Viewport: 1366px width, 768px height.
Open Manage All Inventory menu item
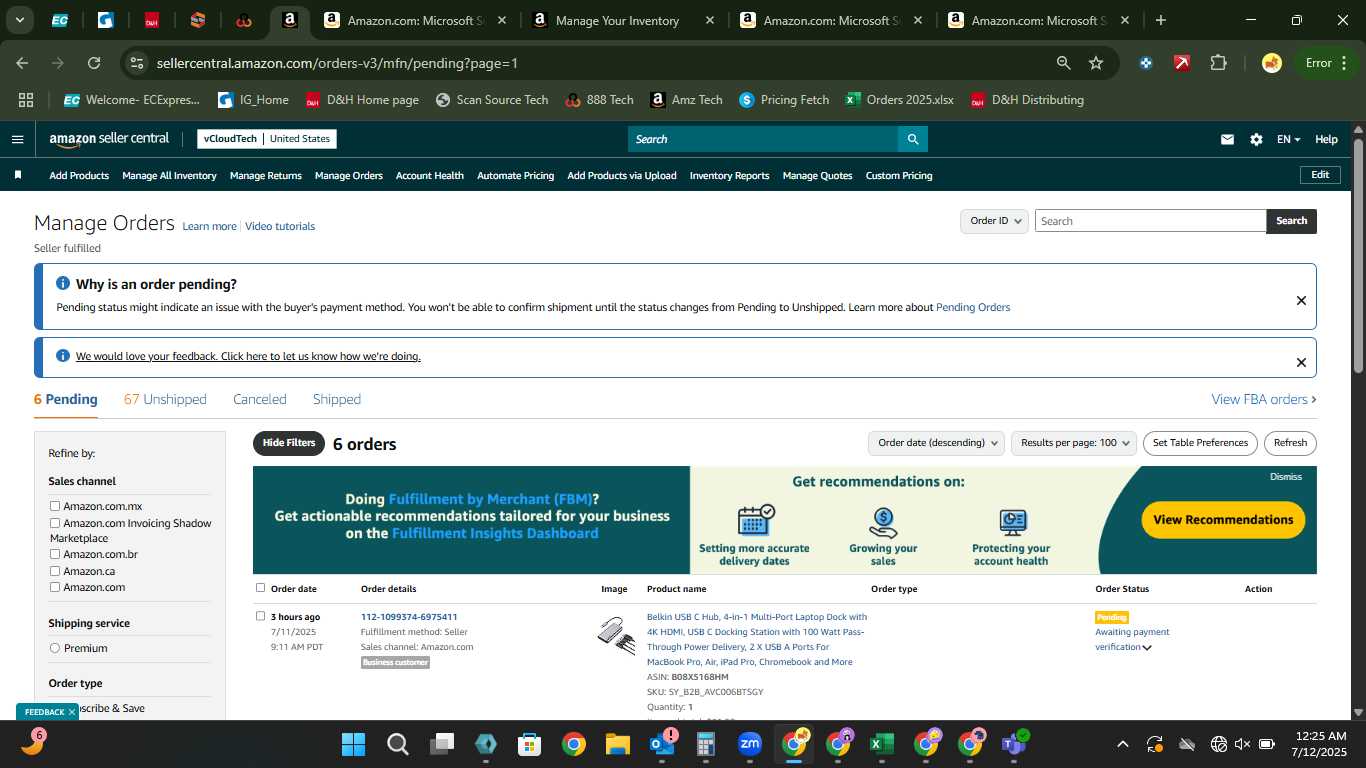(169, 176)
